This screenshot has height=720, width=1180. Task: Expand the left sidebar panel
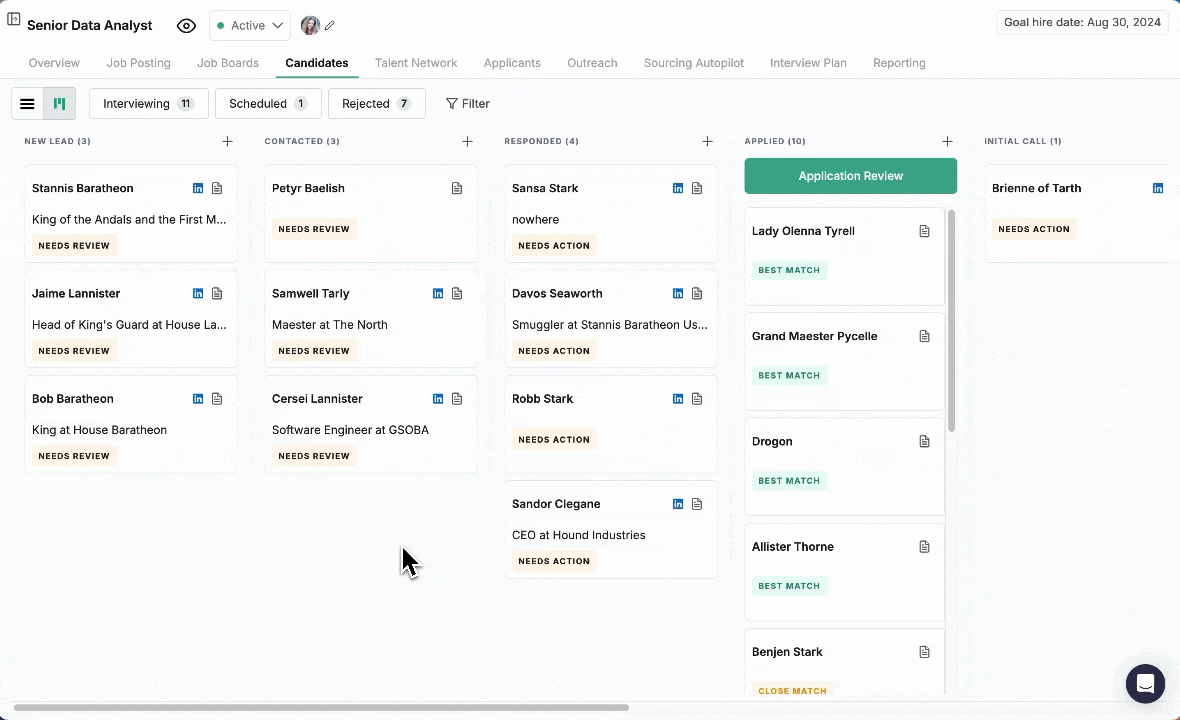pyautogui.click(x=13, y=20)
